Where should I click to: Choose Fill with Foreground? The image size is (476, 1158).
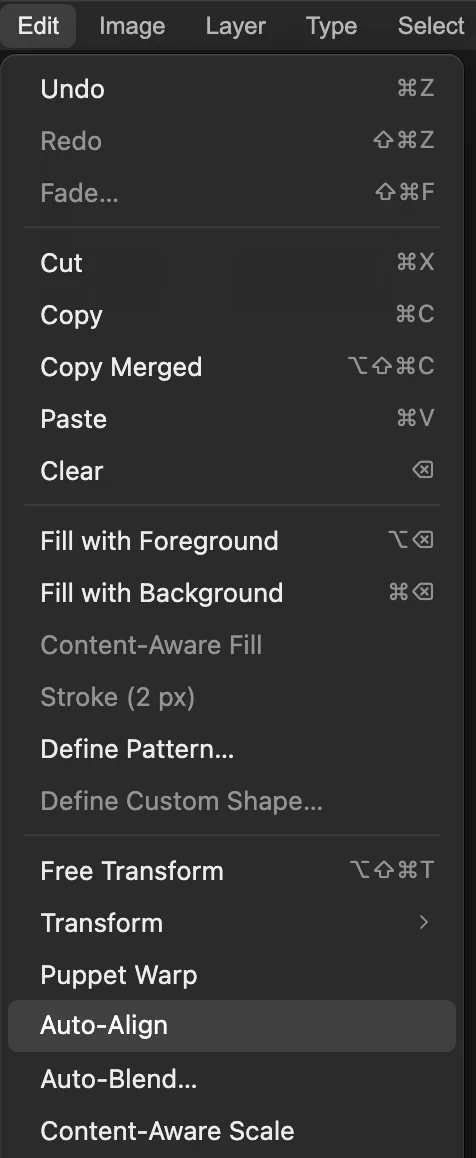point(232,541)
